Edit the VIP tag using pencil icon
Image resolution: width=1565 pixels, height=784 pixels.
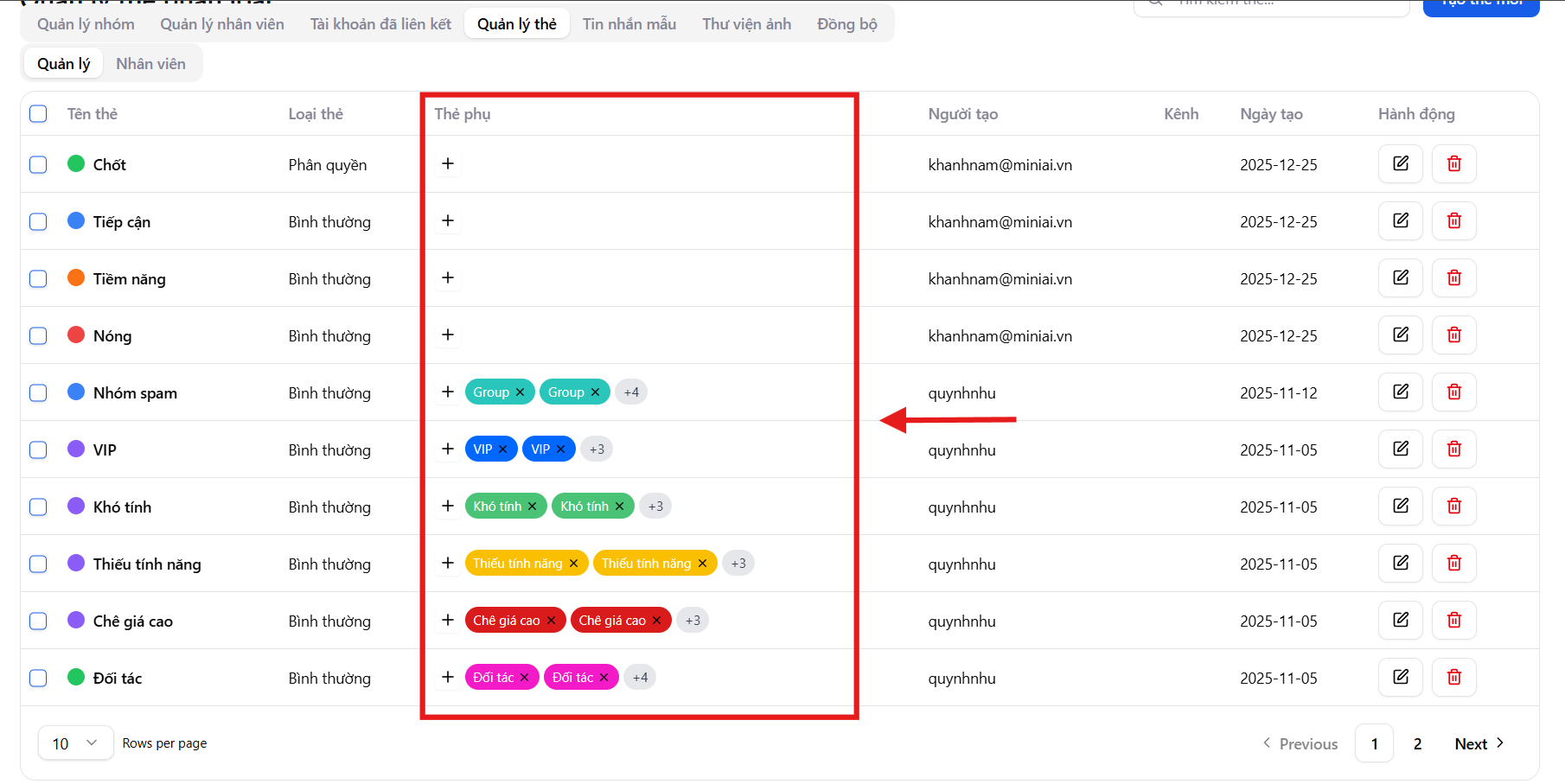coord(1400,449)
